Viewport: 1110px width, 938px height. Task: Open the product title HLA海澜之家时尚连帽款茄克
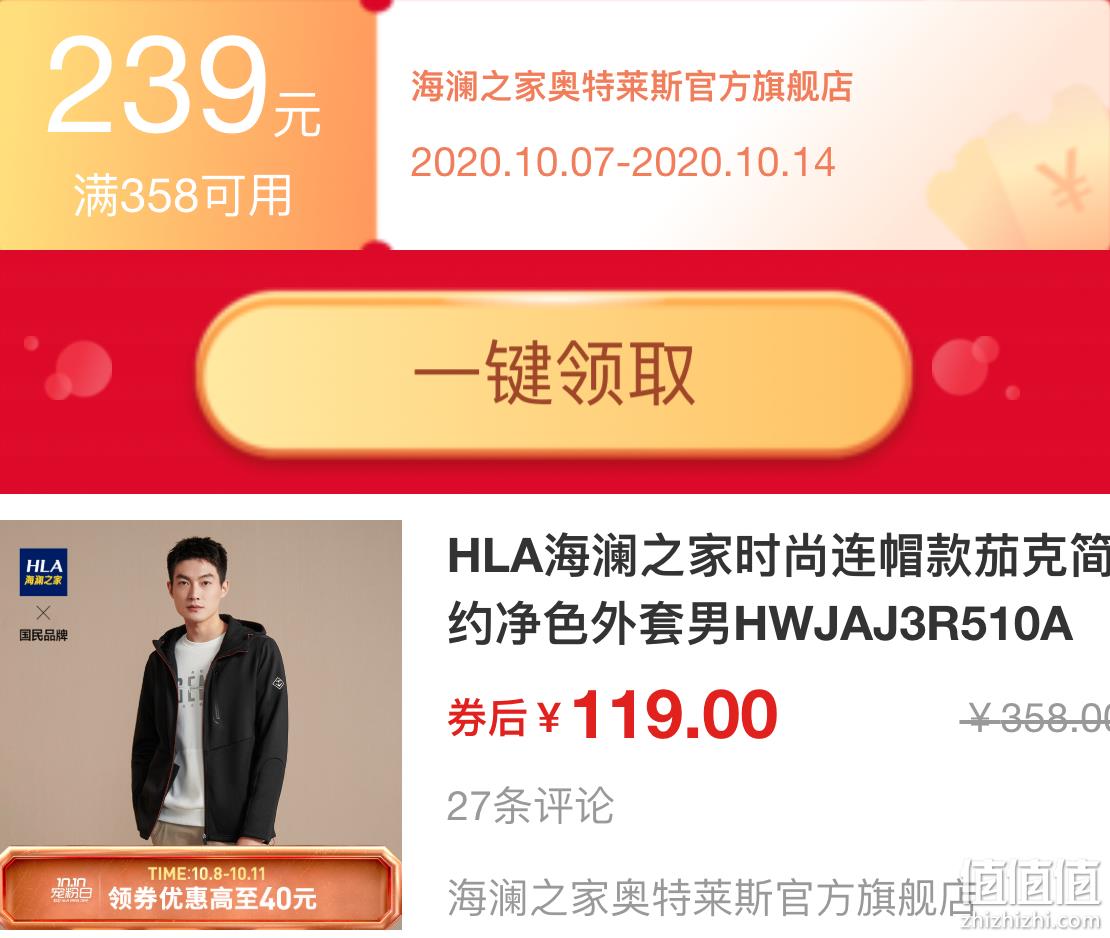(x=778, y=556)
